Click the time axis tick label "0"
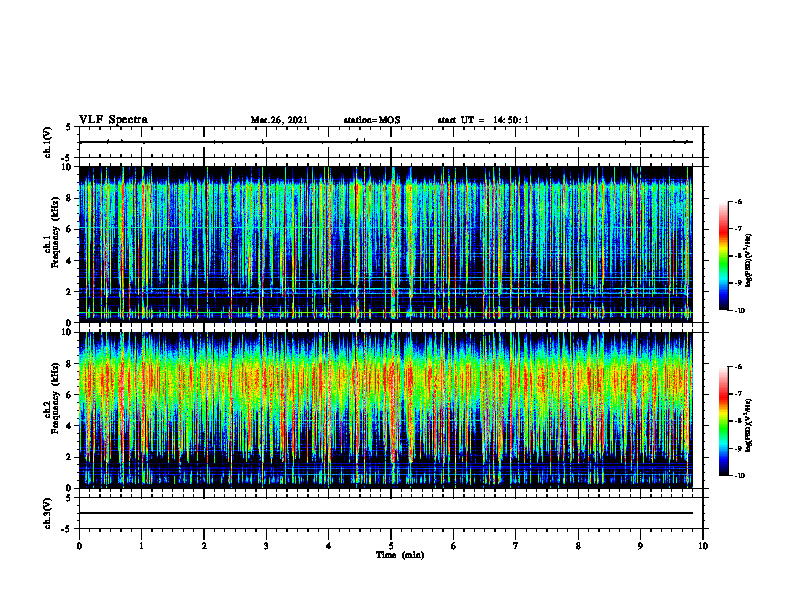This screenshot has width=792, height=612. pyautogui.click(x=79, y=546)
